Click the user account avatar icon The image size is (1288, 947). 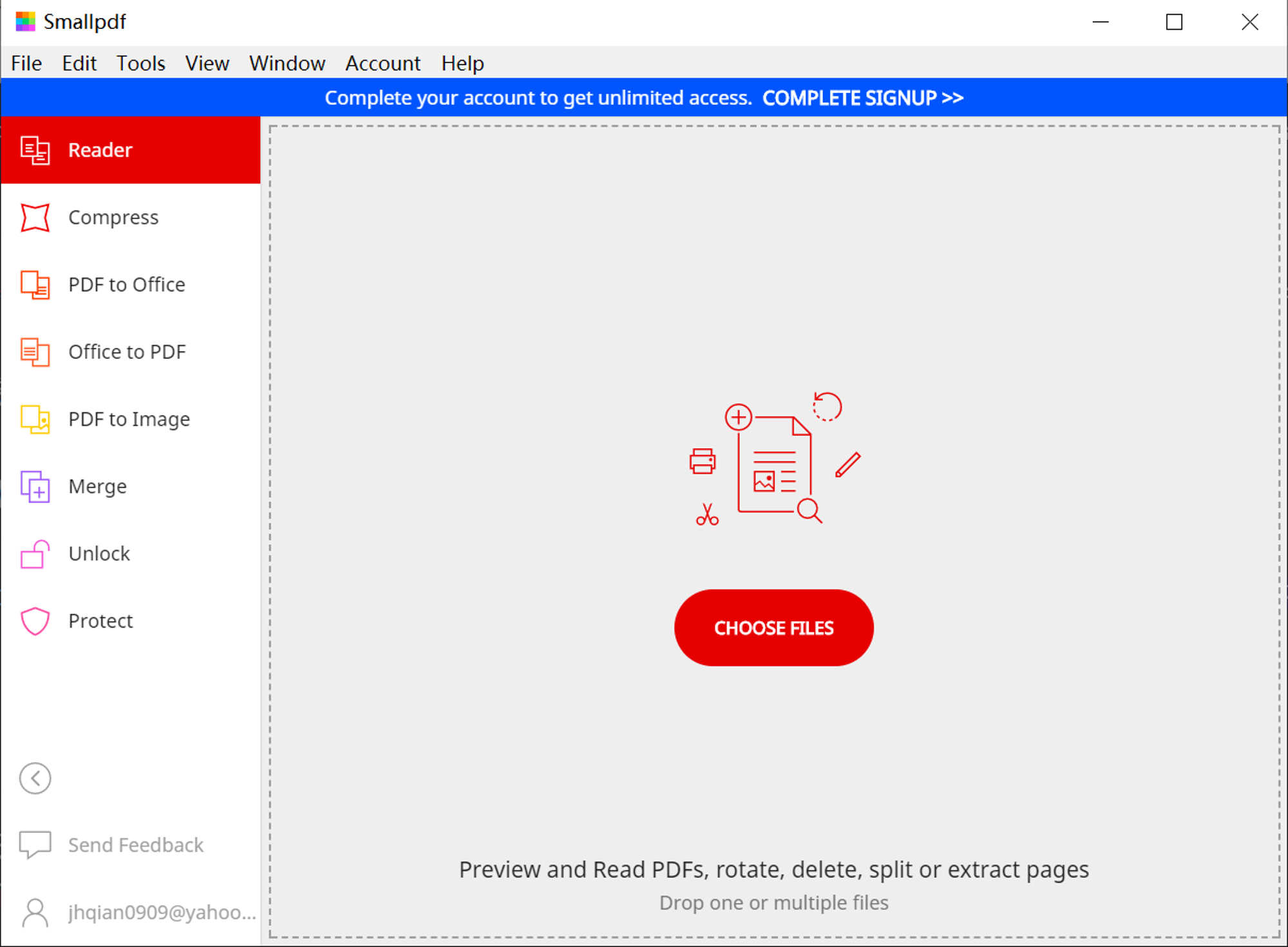35,912
